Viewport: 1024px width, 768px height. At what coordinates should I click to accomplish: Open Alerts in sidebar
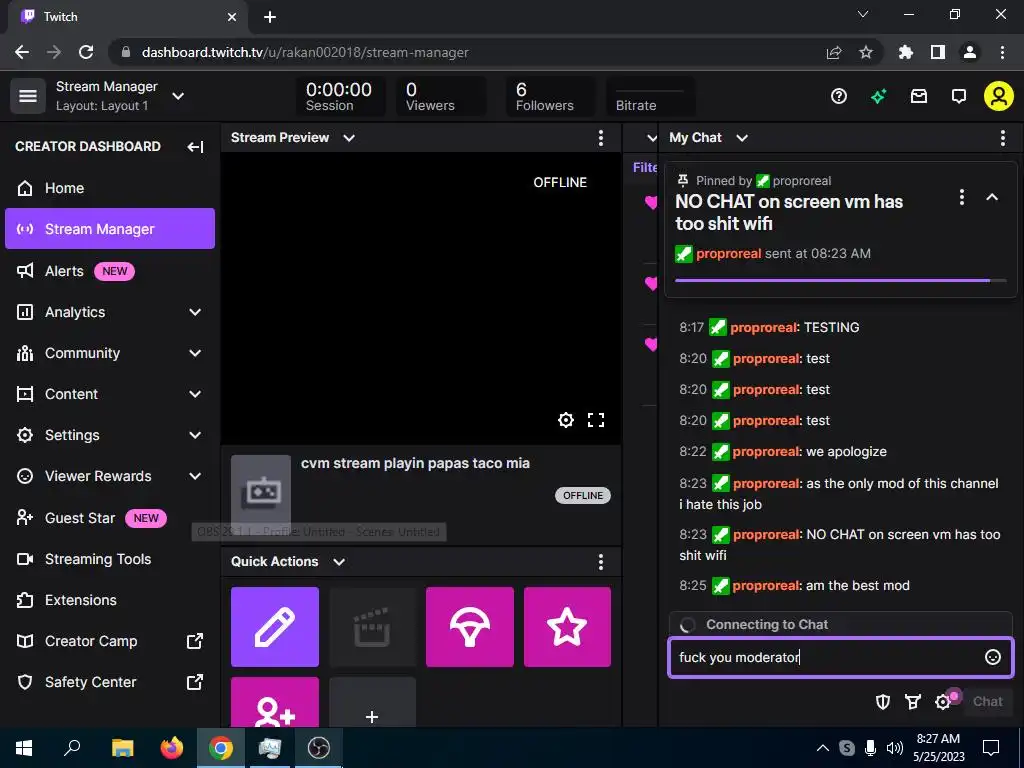click(x=110, y=271)
